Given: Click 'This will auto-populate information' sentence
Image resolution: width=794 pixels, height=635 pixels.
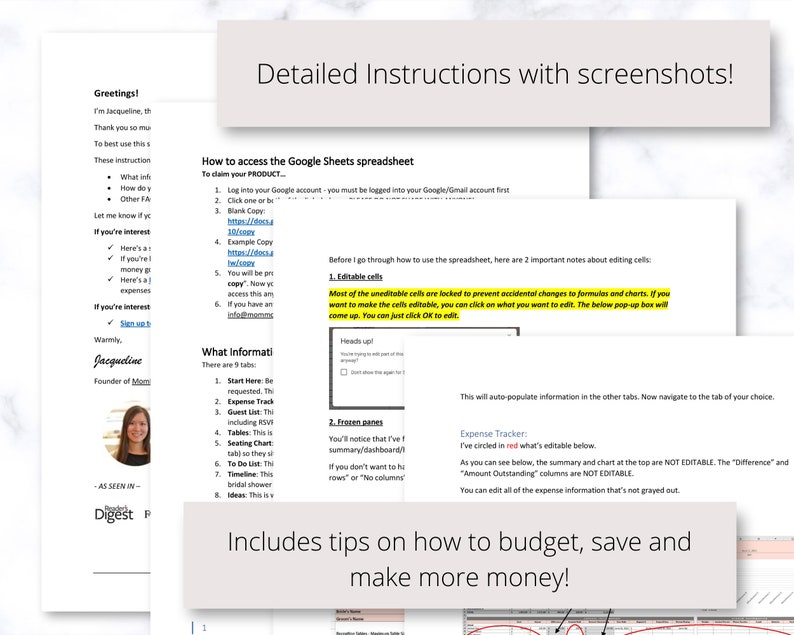Looking at the screenshot, I should (x=617, y=396).
